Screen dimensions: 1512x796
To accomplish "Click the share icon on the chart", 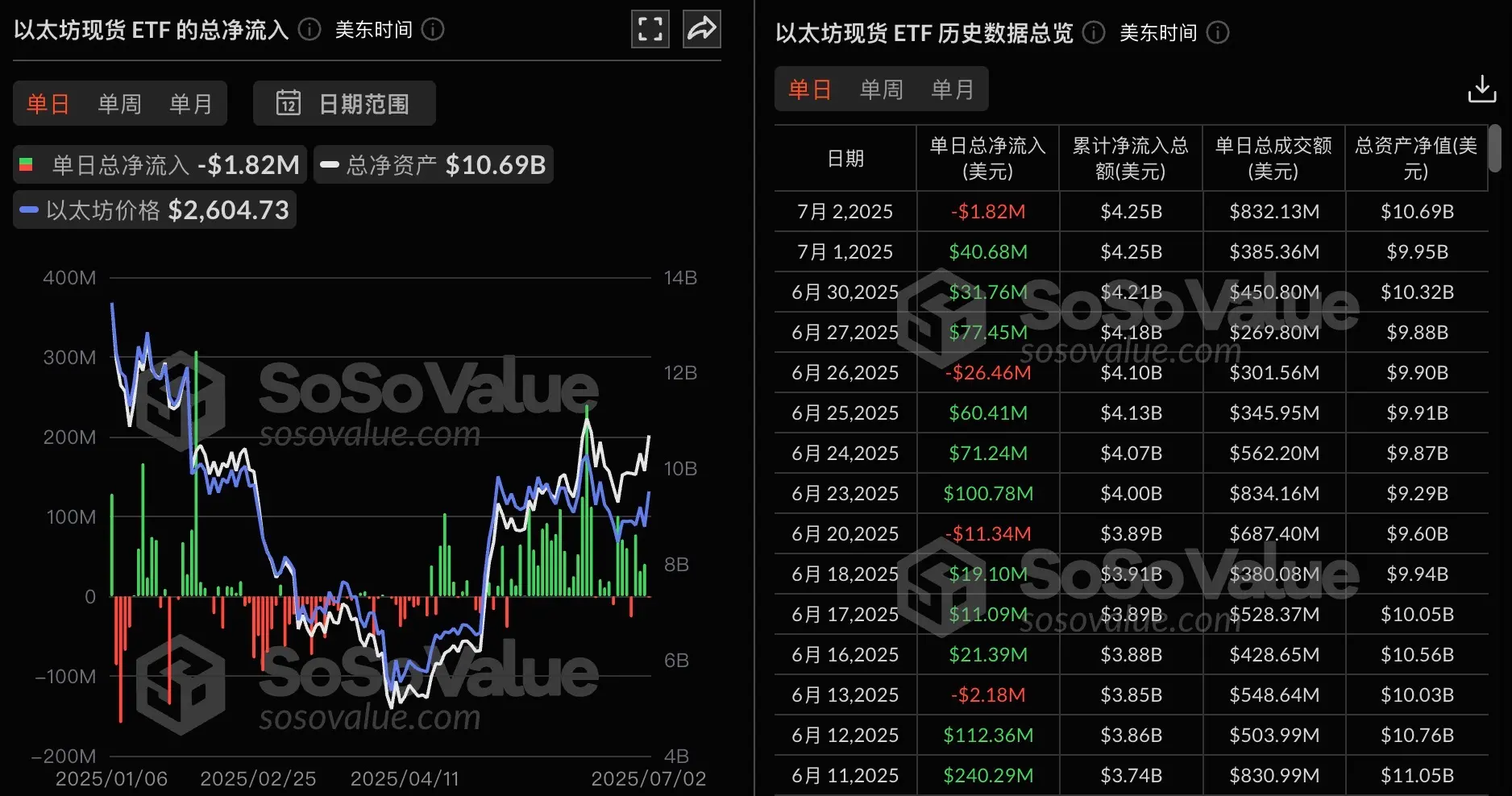I will coord(701,29).
